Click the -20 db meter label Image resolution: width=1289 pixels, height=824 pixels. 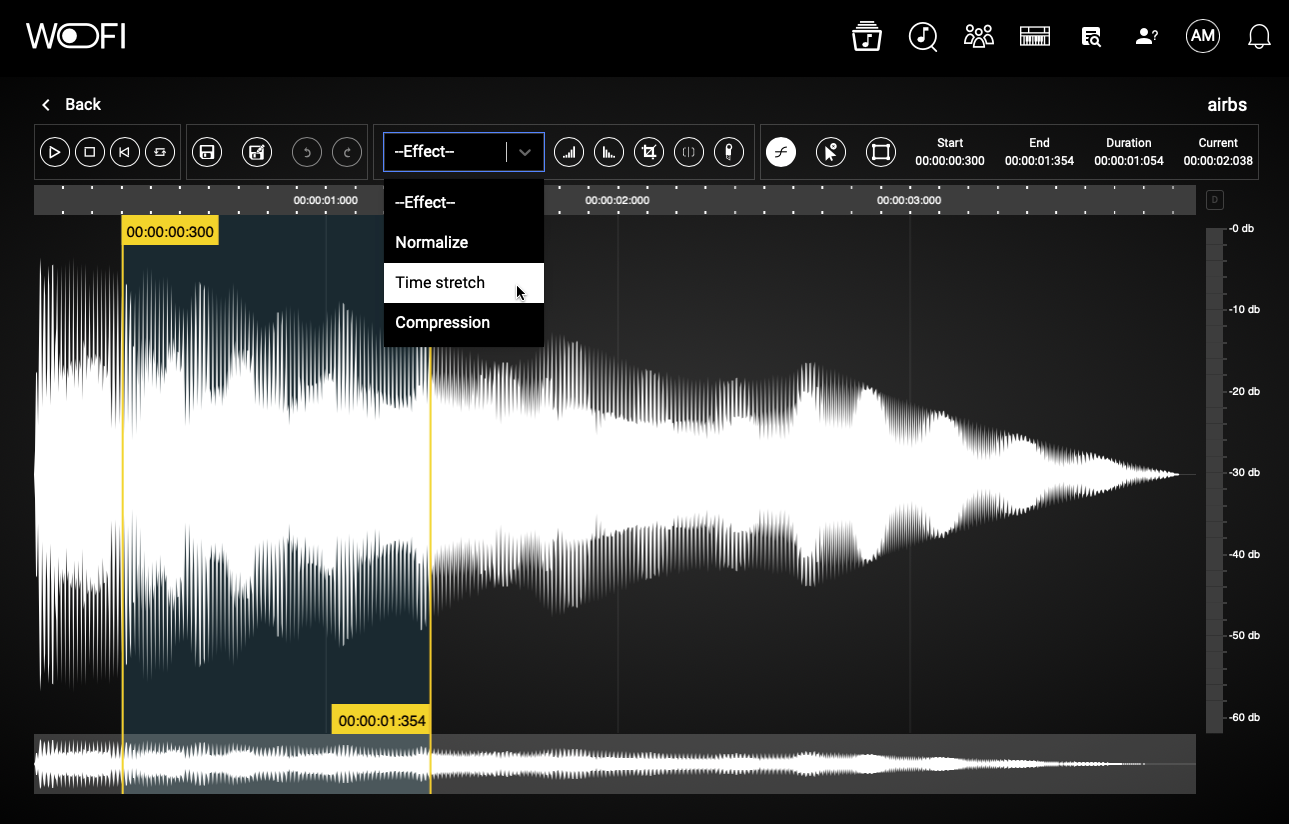[1245, 391]
